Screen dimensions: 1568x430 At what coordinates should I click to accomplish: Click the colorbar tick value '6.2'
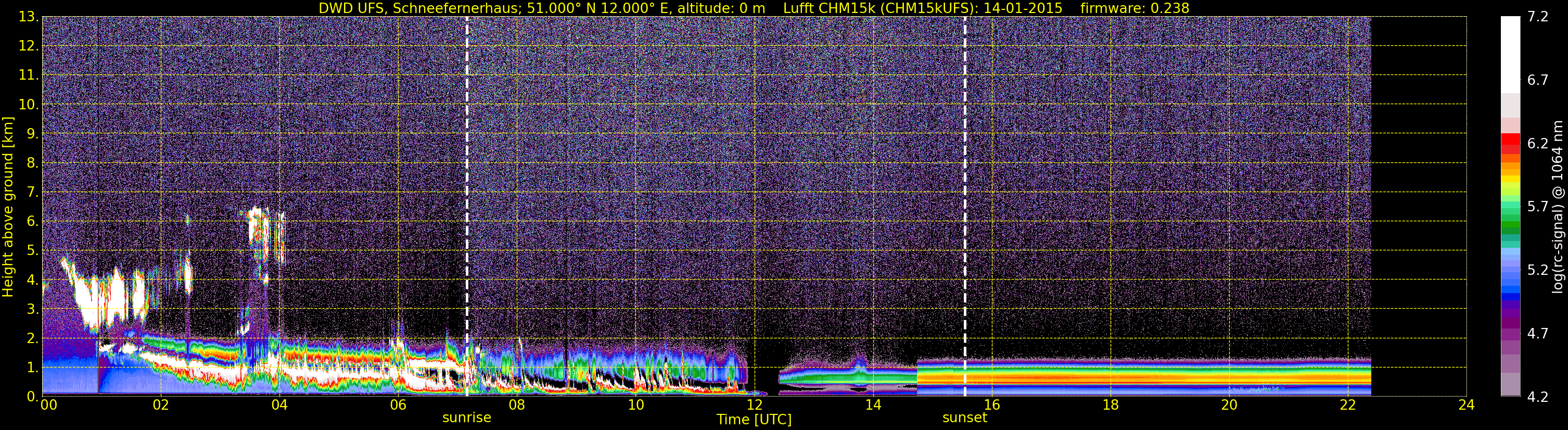[x=1538, y=144]
